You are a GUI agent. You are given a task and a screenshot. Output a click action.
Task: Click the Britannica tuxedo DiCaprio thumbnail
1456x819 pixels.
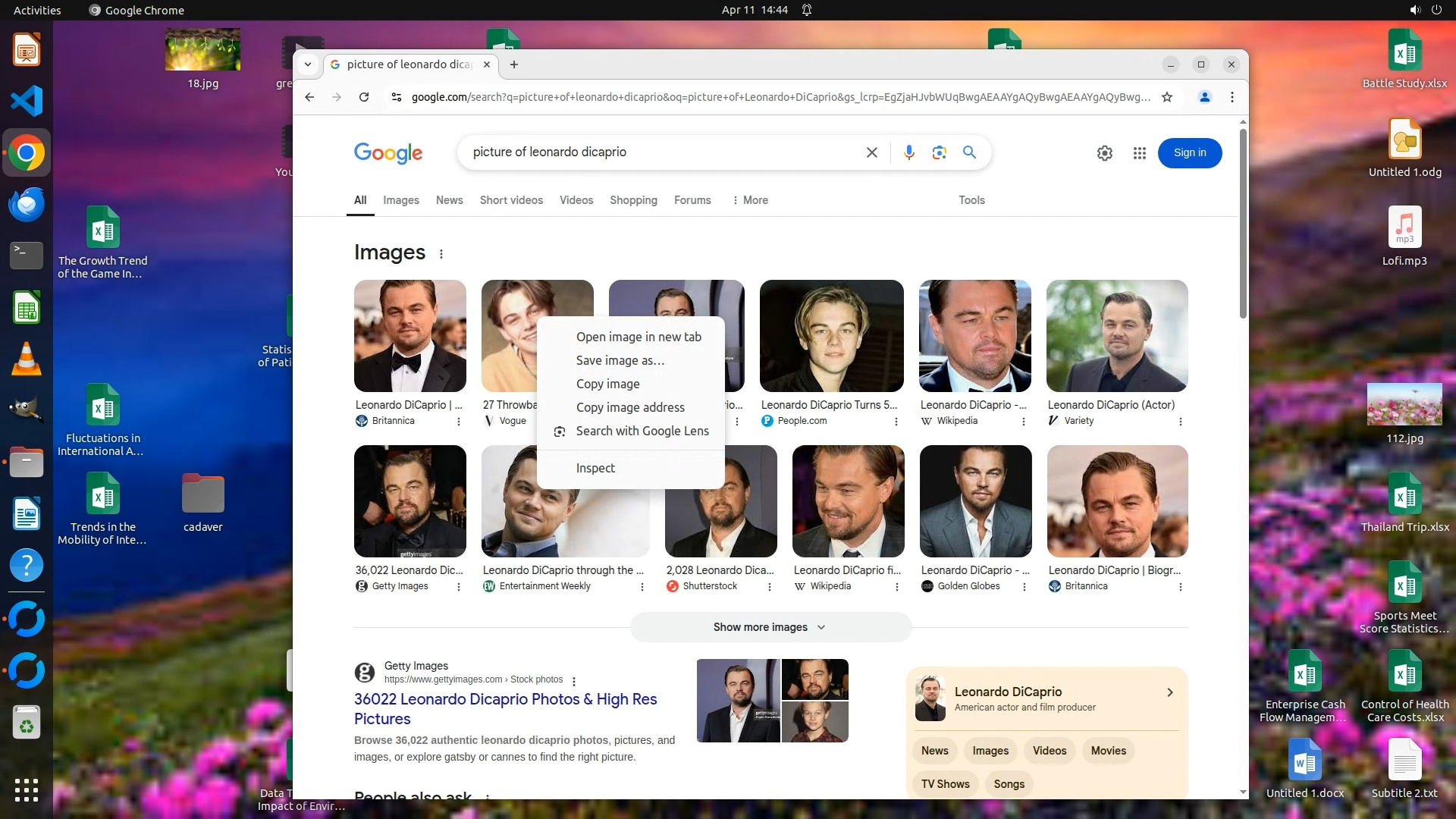[x=409, y=336]
